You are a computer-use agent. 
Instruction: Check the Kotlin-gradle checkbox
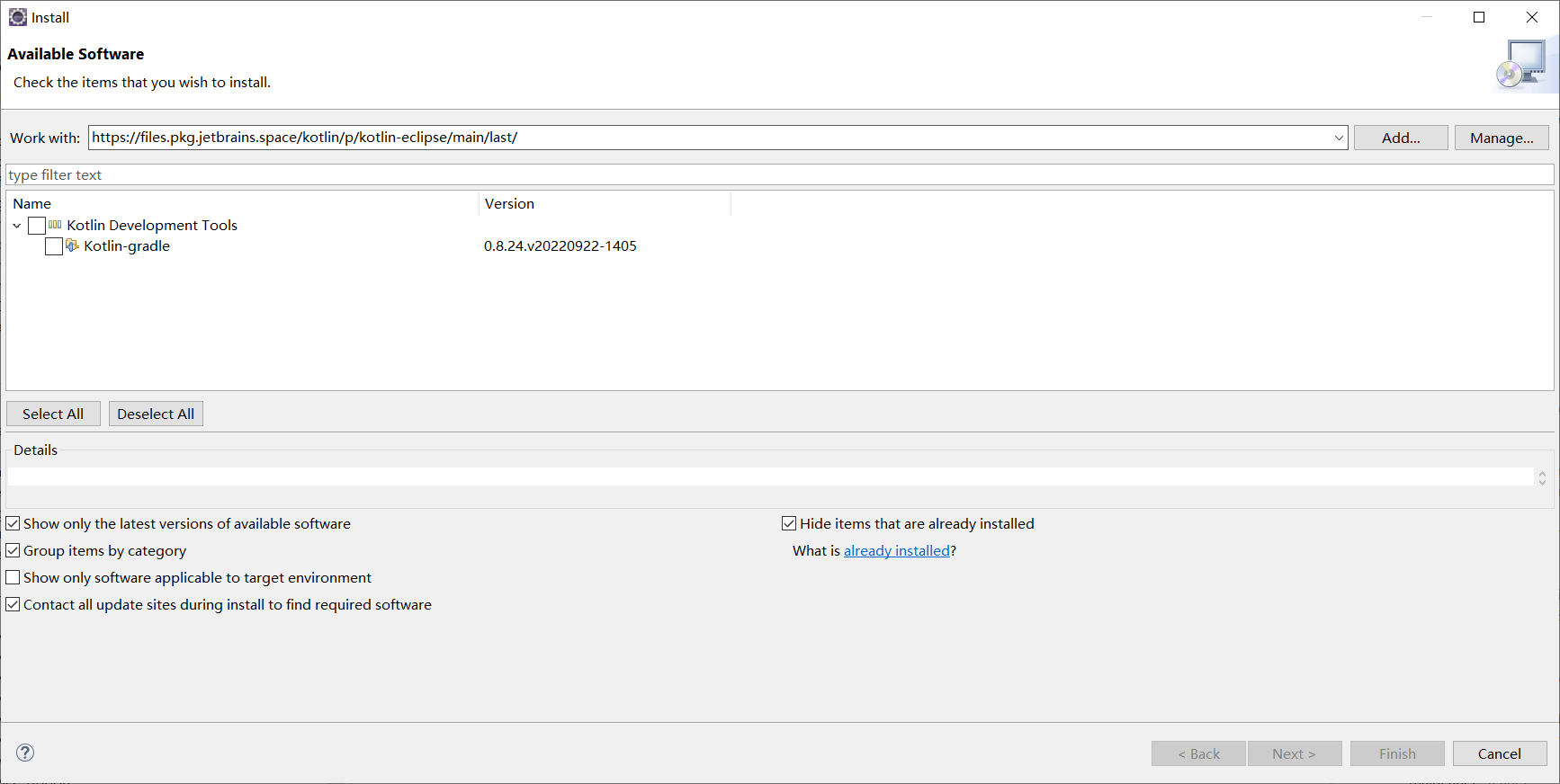(x=54, y=246)
